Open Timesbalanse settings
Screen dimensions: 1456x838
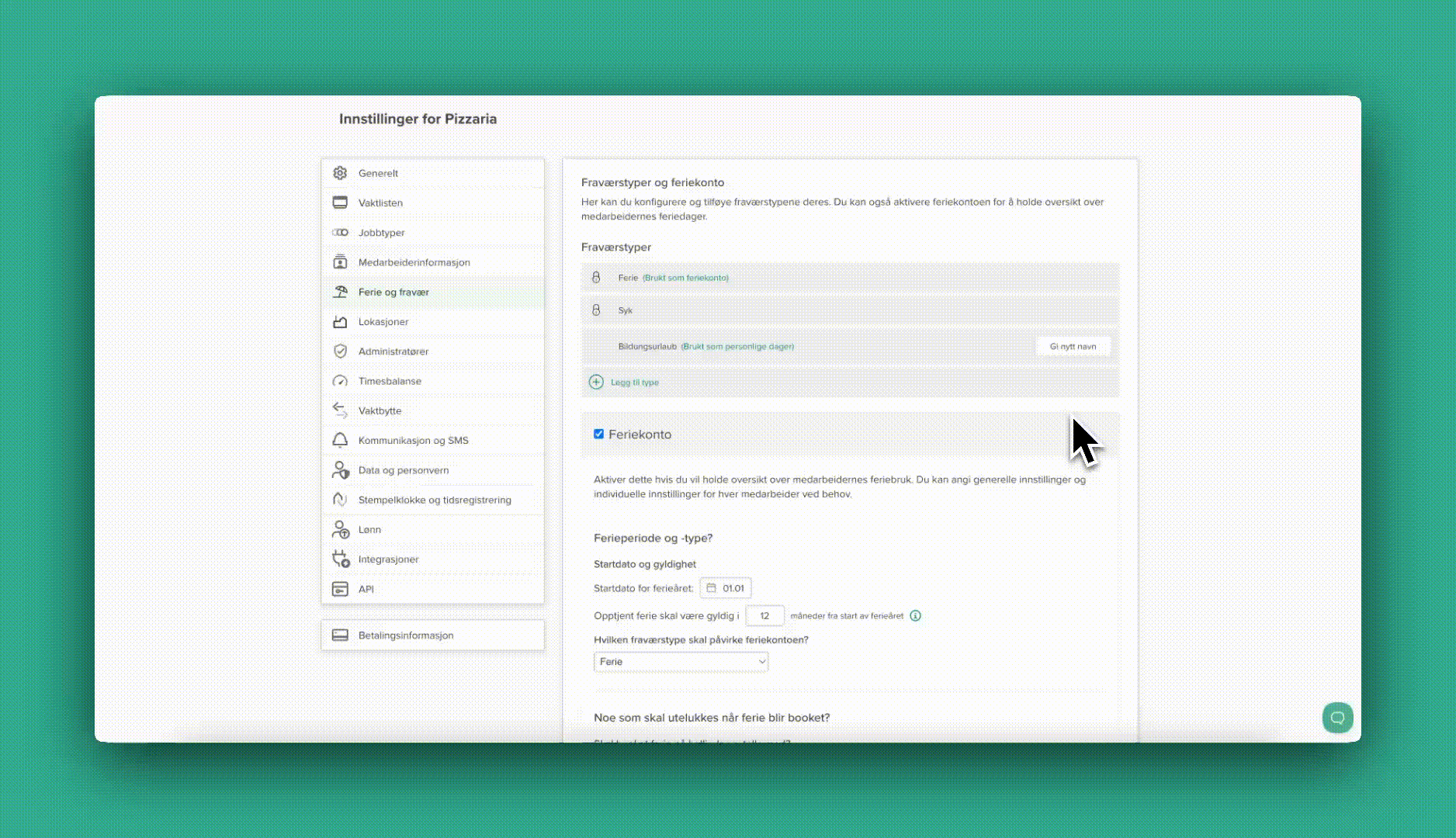(433, 381)
